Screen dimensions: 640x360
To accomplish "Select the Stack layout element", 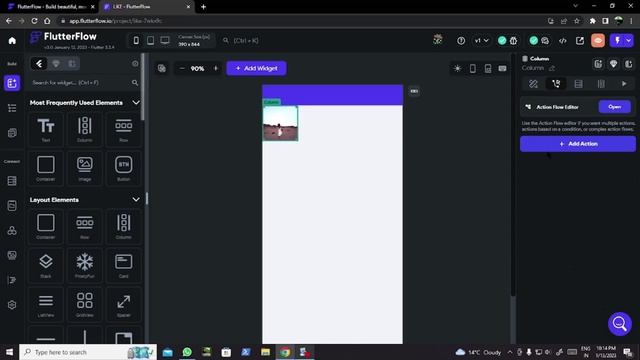I will click(46, 265).
